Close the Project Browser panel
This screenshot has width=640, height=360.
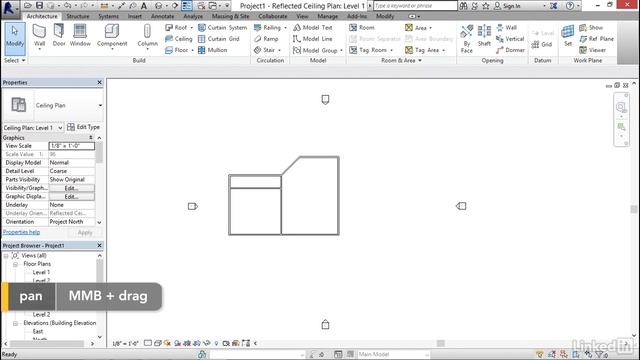[100, 246]
